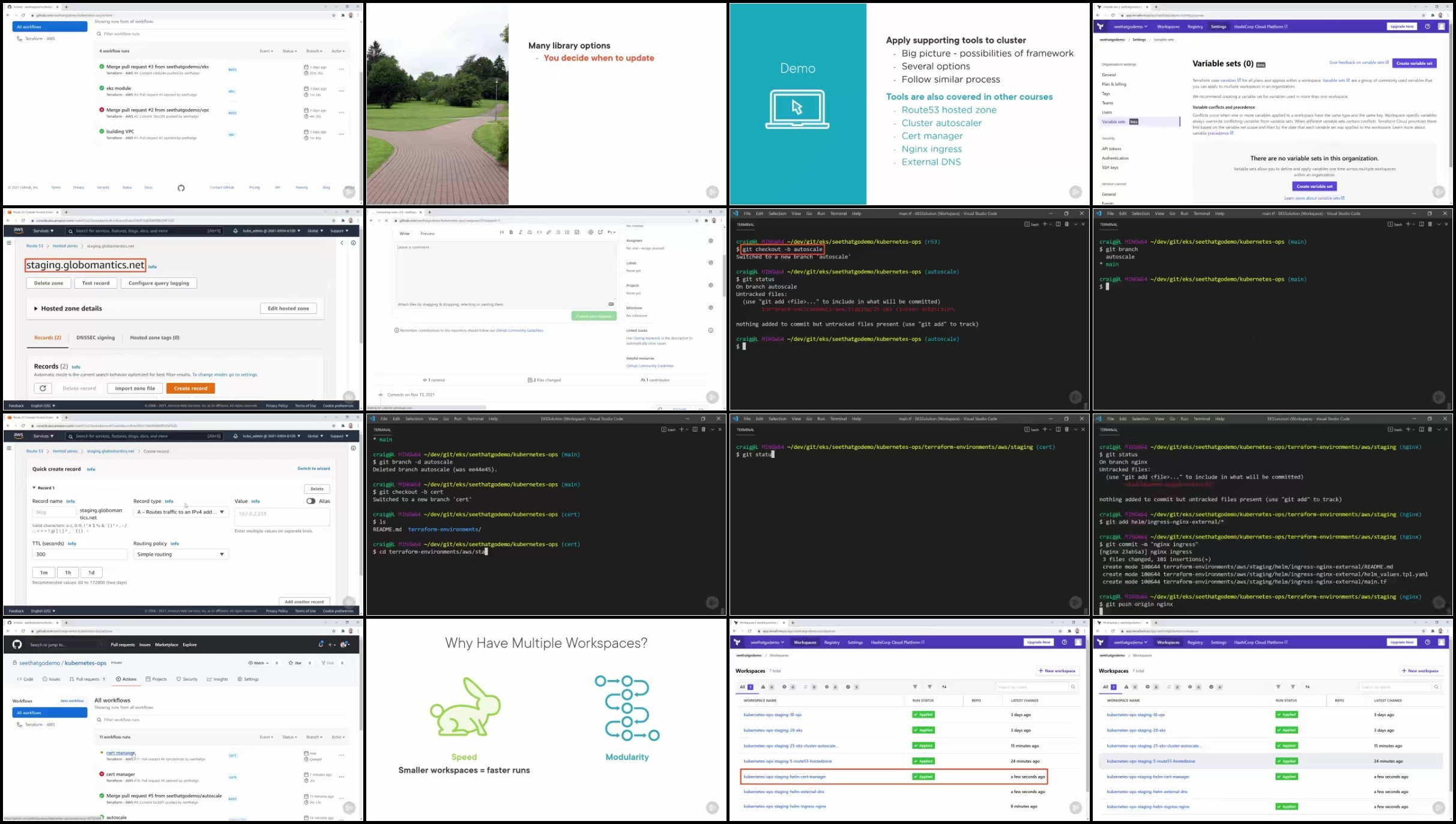Open ellipsis menu for 'eks module' workflow run
The width and height of the screenshot is (1456, 824).
[341, 91]
